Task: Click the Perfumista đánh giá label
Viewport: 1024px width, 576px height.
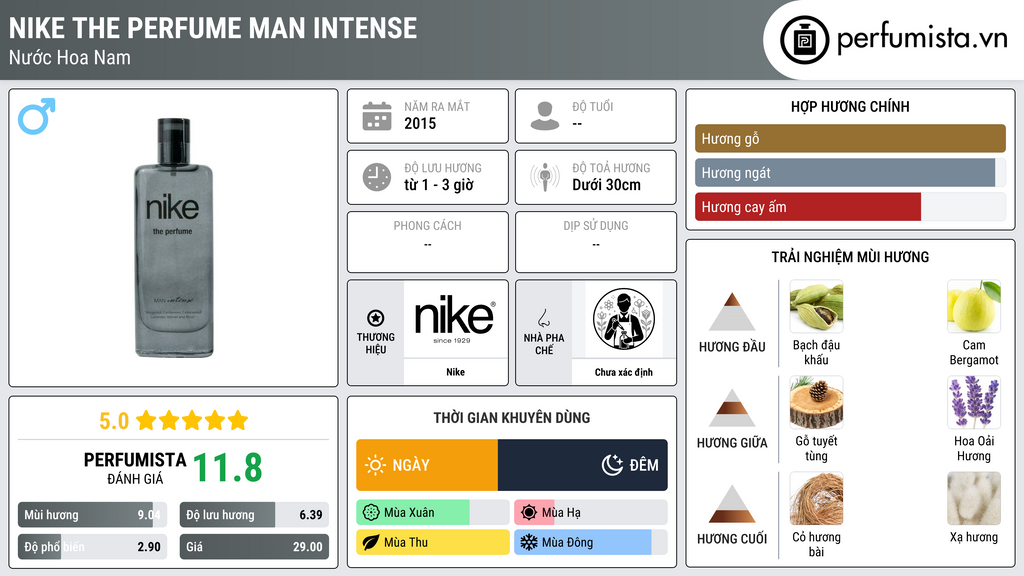Action: pos(135,468)
